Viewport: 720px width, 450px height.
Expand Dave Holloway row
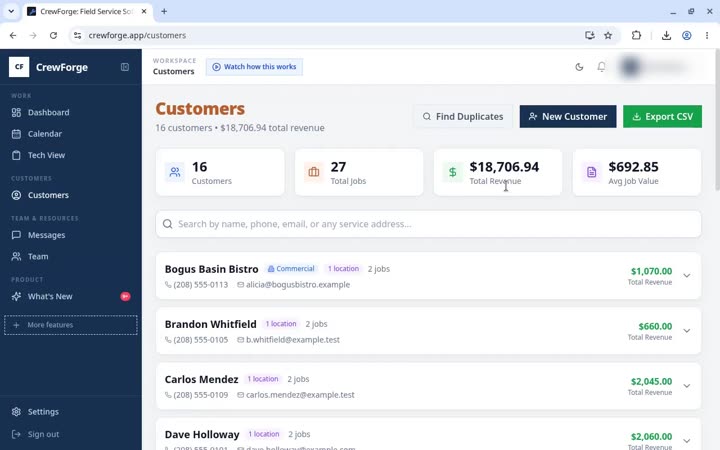click(x=686, y=441)
